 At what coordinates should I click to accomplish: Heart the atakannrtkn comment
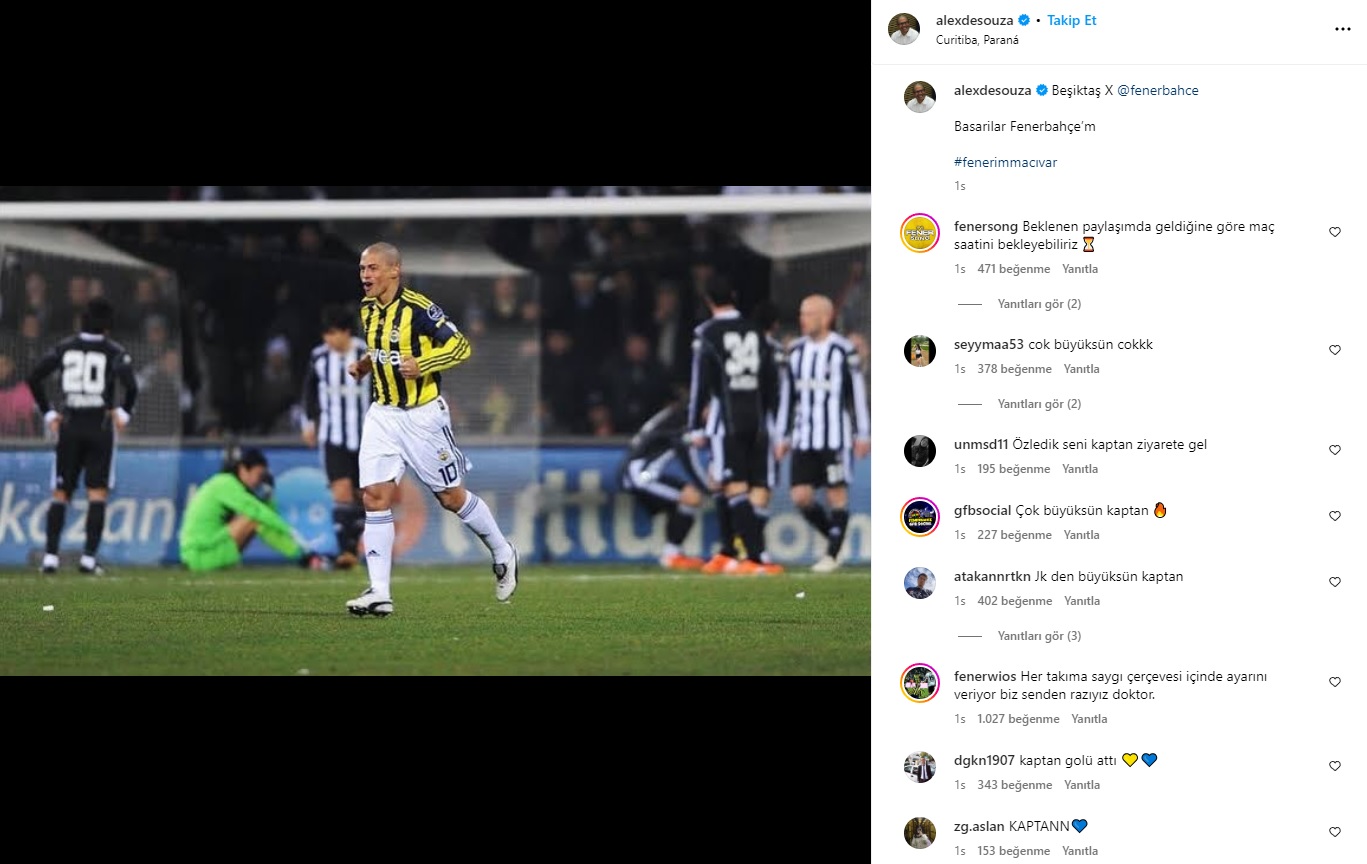(1334, 582)
